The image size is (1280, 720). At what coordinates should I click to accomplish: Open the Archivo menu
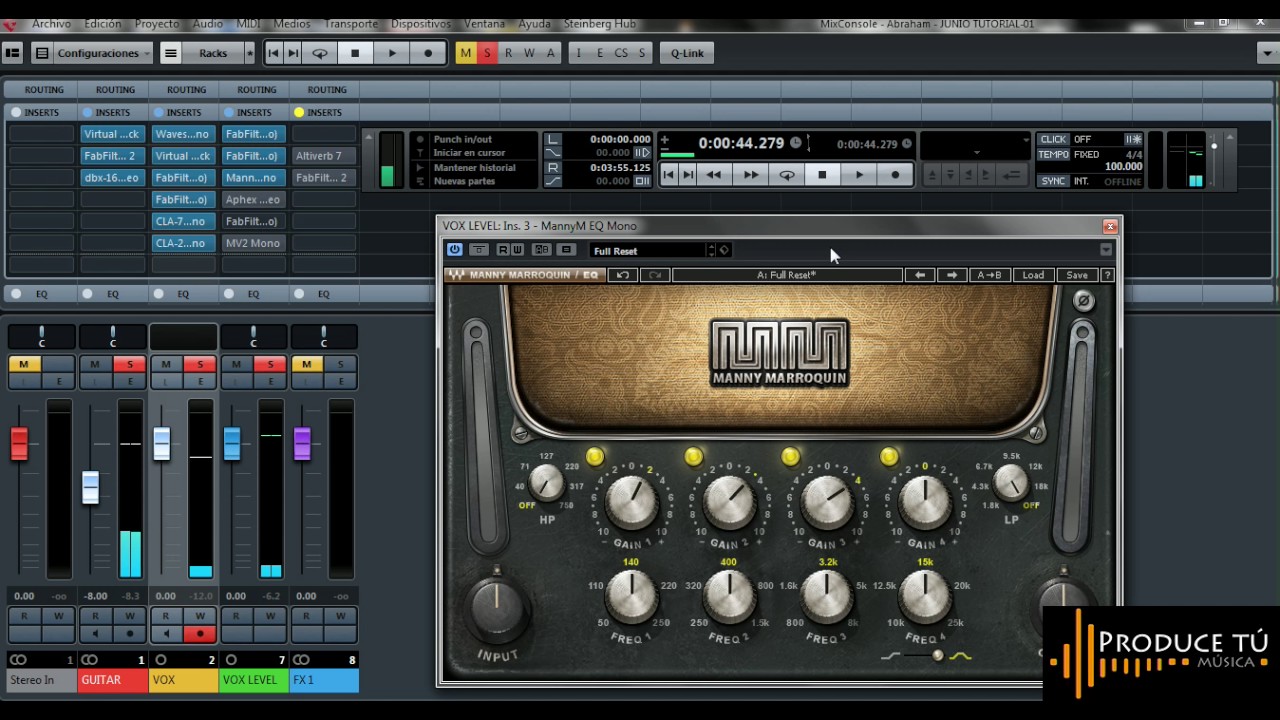[x=52, y=23]
